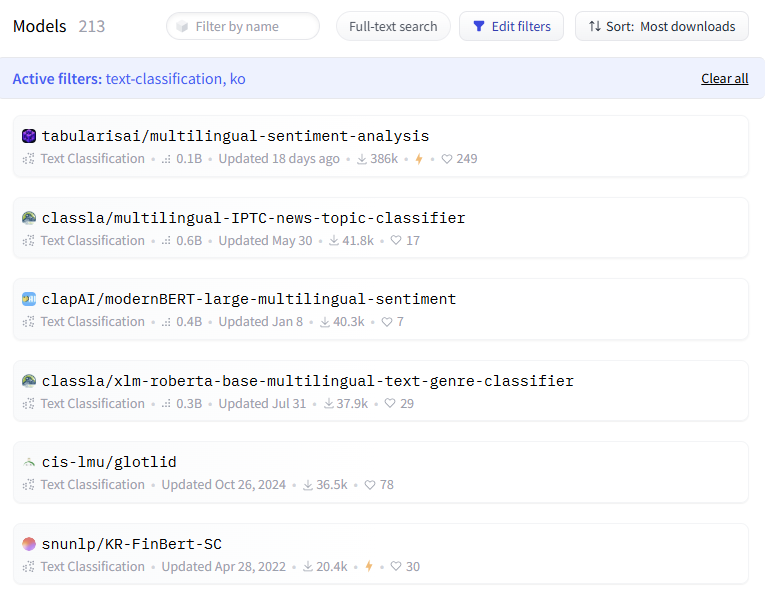Click the Full-text search button
The width and height of the screenshot is (765, 592).
(393, 26)
